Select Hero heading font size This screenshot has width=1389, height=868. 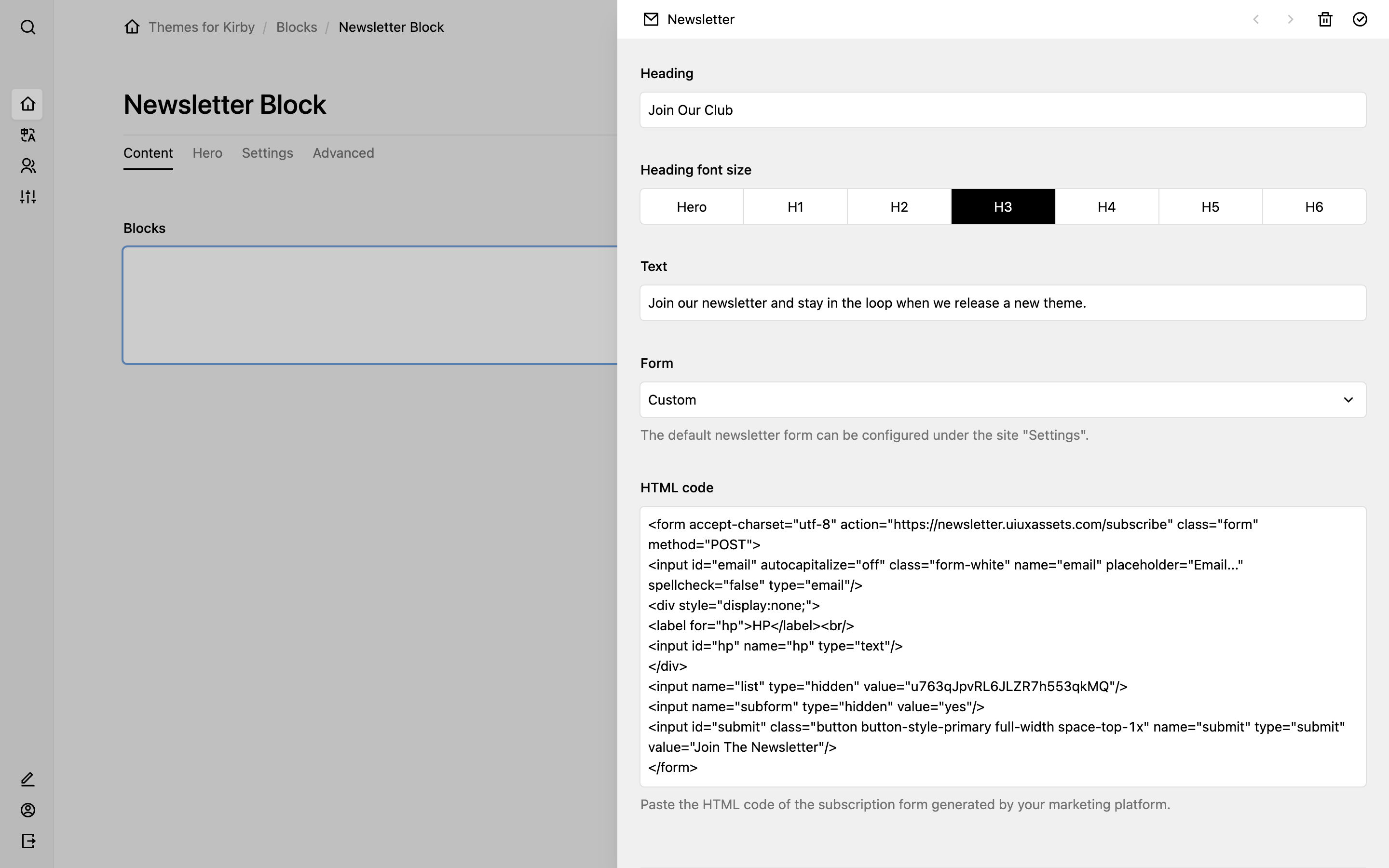692,207
